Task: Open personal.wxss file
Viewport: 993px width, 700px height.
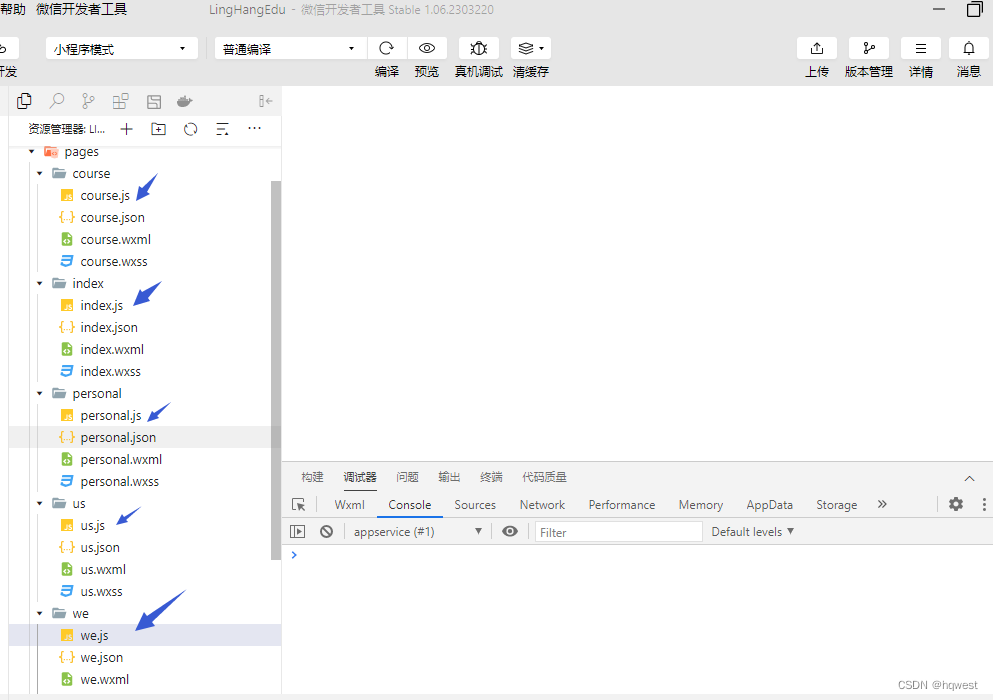Action: 120,481
